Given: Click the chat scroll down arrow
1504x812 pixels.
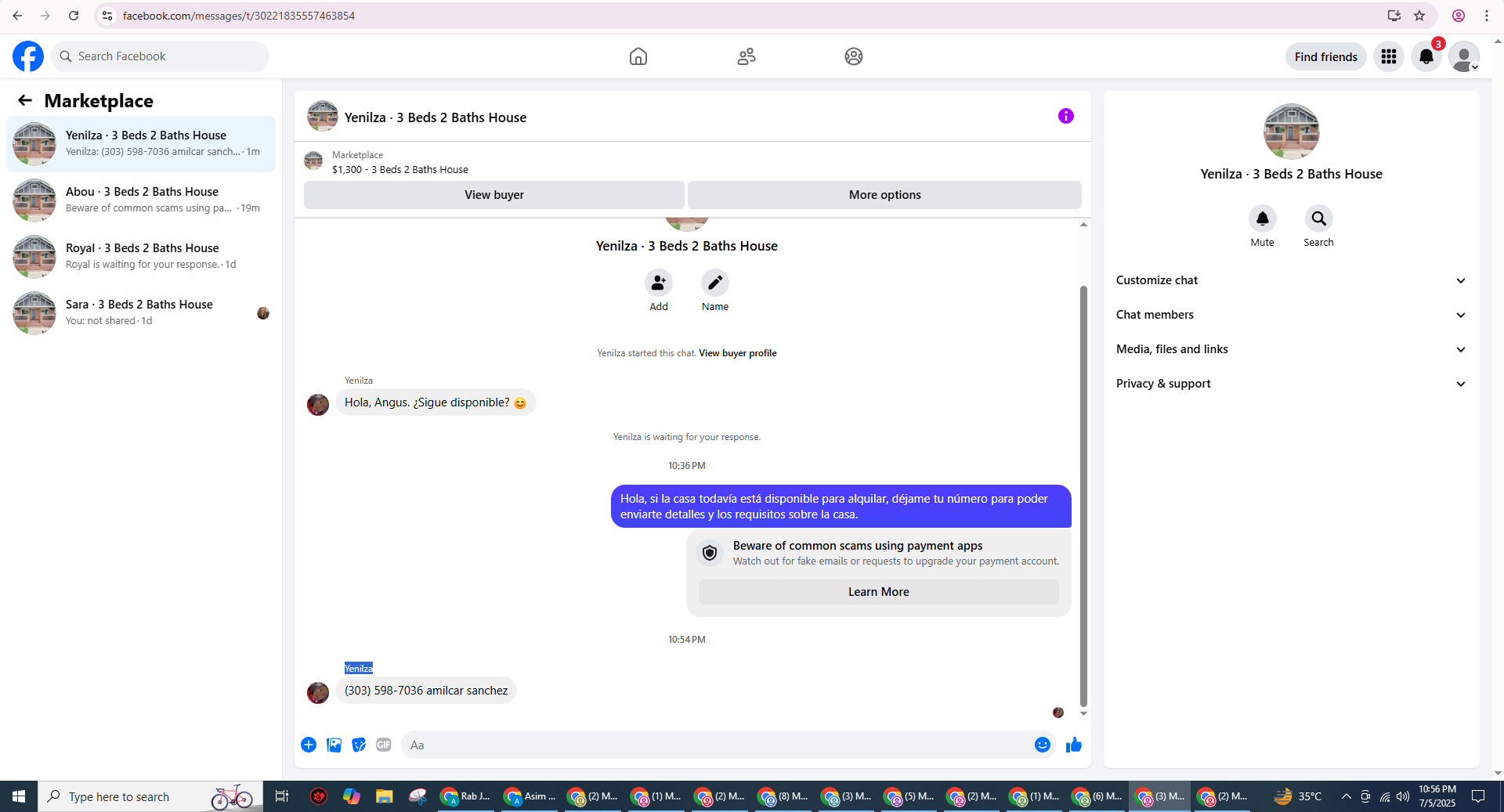Looking at the screenshot, I should point(1083,713).
